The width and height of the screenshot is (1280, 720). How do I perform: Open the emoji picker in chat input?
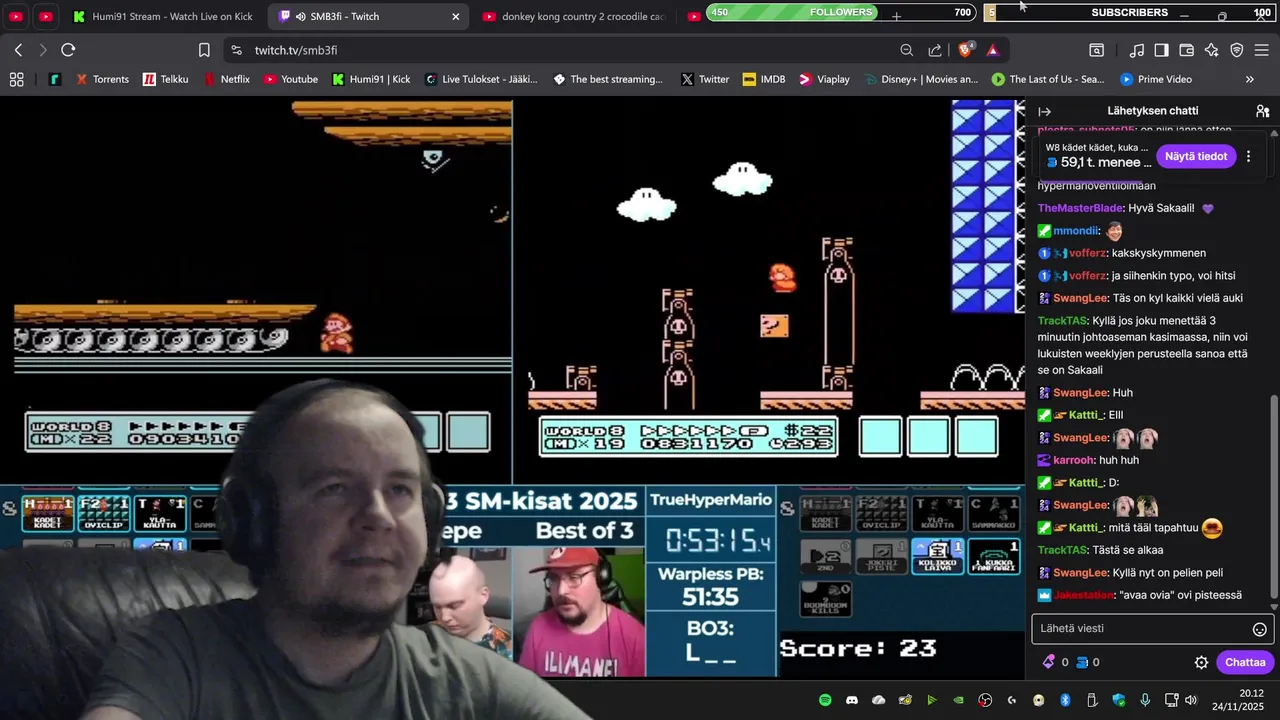(x=1260, y=629)
